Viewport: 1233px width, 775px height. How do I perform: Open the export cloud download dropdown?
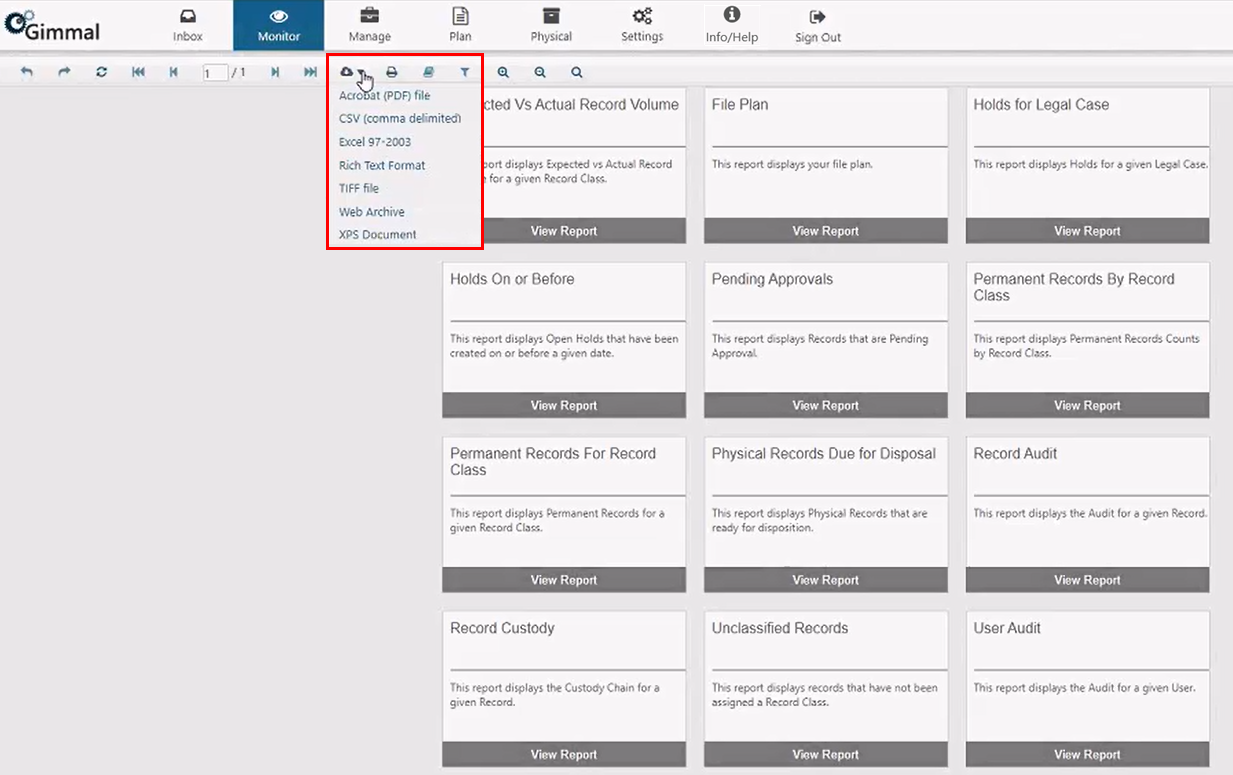pos(350,72)
